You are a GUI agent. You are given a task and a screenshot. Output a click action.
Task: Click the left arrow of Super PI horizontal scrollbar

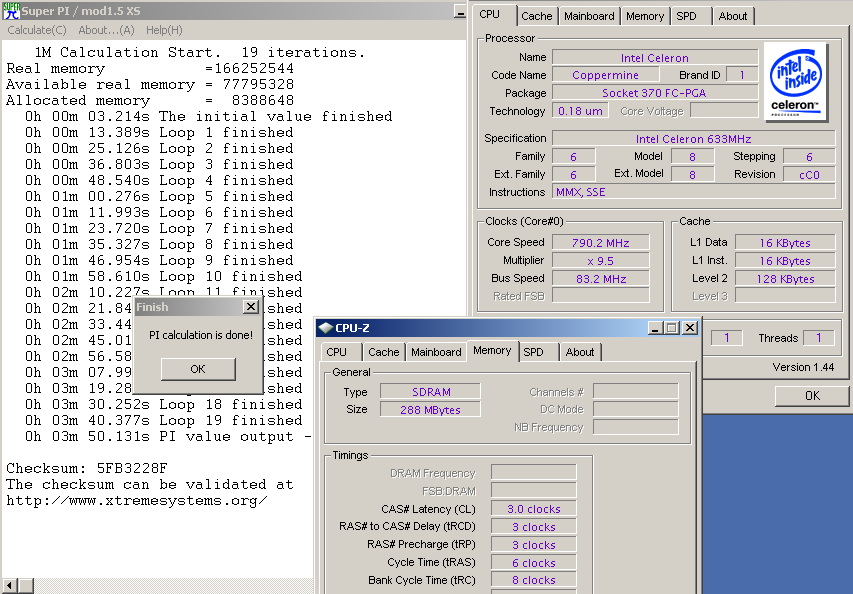(10, 586)
